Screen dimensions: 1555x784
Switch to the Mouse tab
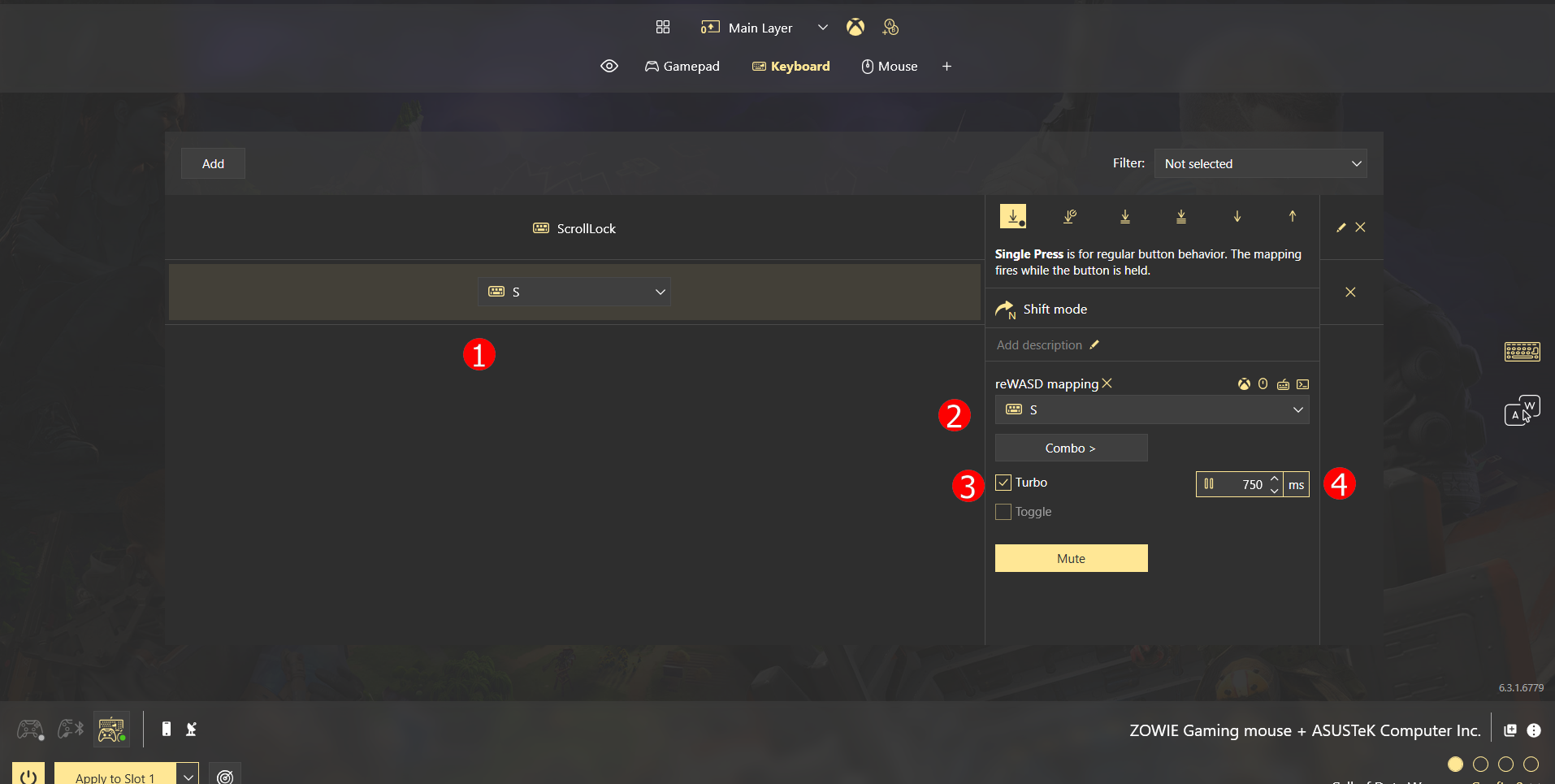[890, 66]
